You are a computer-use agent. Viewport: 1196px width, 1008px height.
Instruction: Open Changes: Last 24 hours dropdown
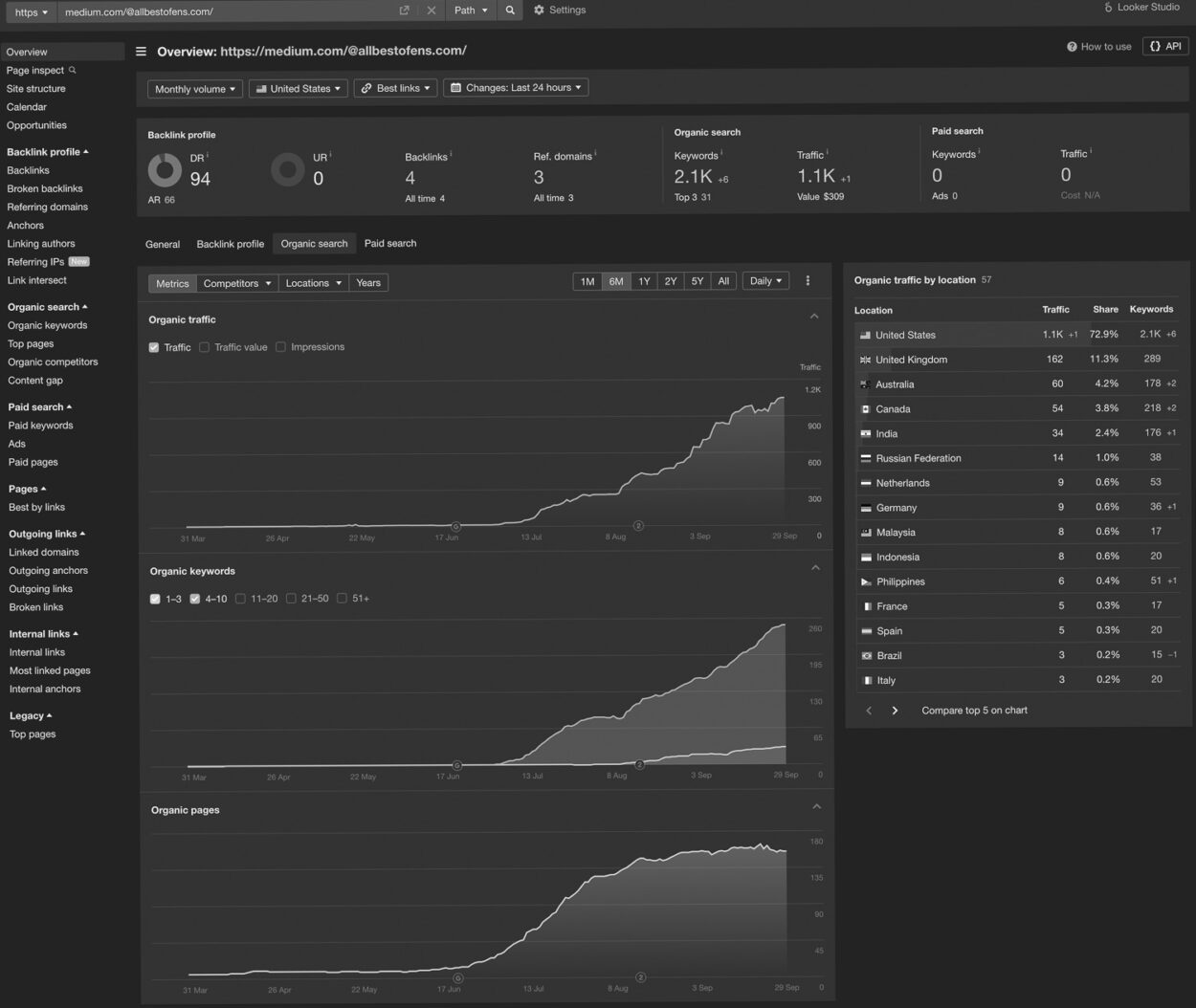click(516, 88)
